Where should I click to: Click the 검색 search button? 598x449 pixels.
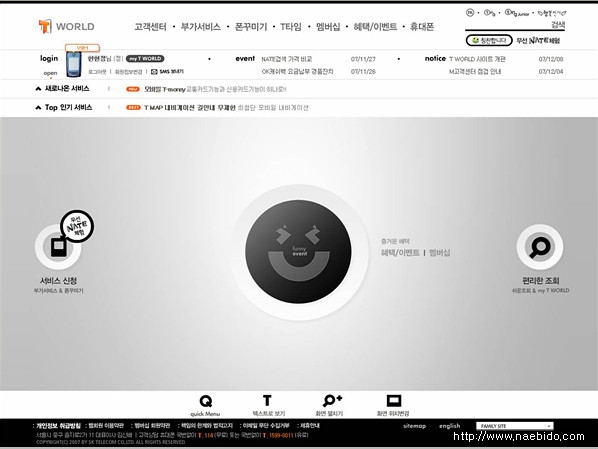[558, 25]
